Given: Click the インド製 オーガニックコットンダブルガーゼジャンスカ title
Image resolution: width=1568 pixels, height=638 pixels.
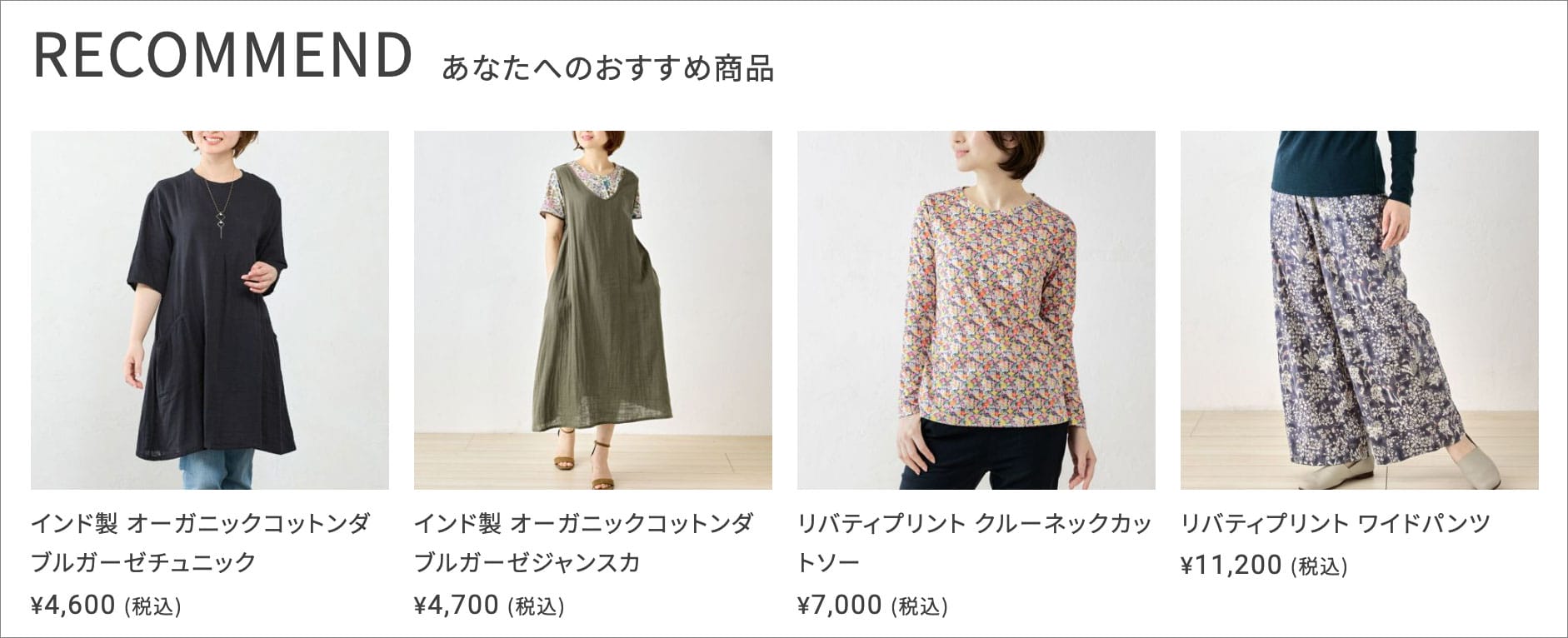Looking at the screenshot, I should [584, 543].
